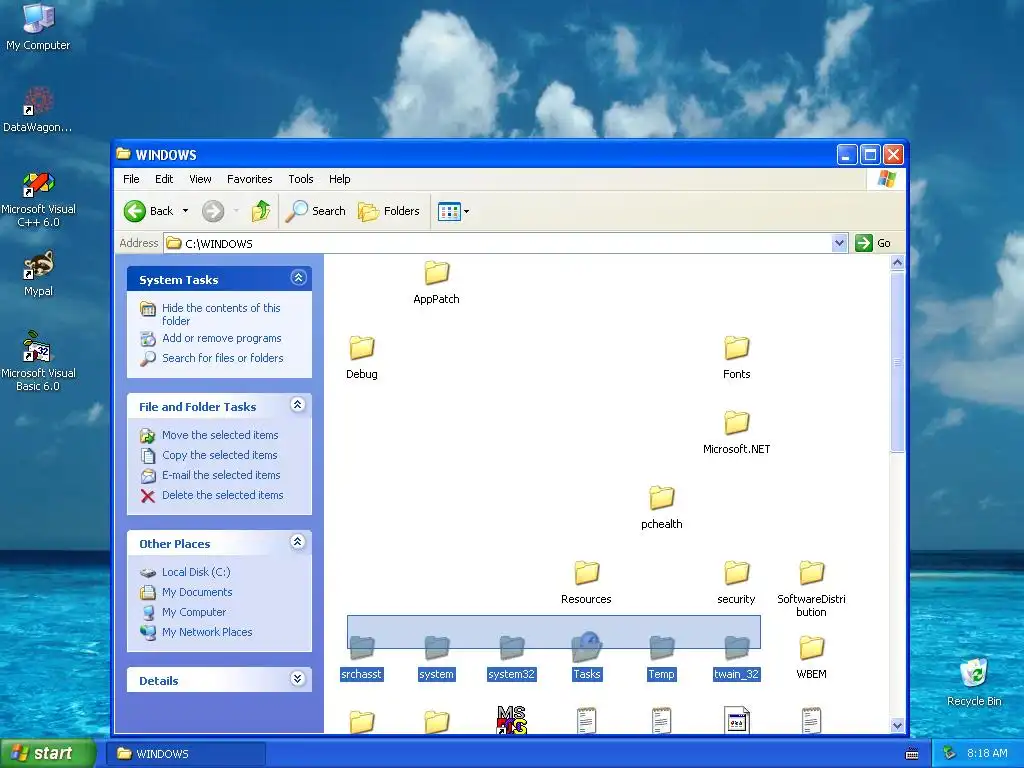Select the srchasst folder
Screen dimensions: 1024x768
(x=362, y=658)
